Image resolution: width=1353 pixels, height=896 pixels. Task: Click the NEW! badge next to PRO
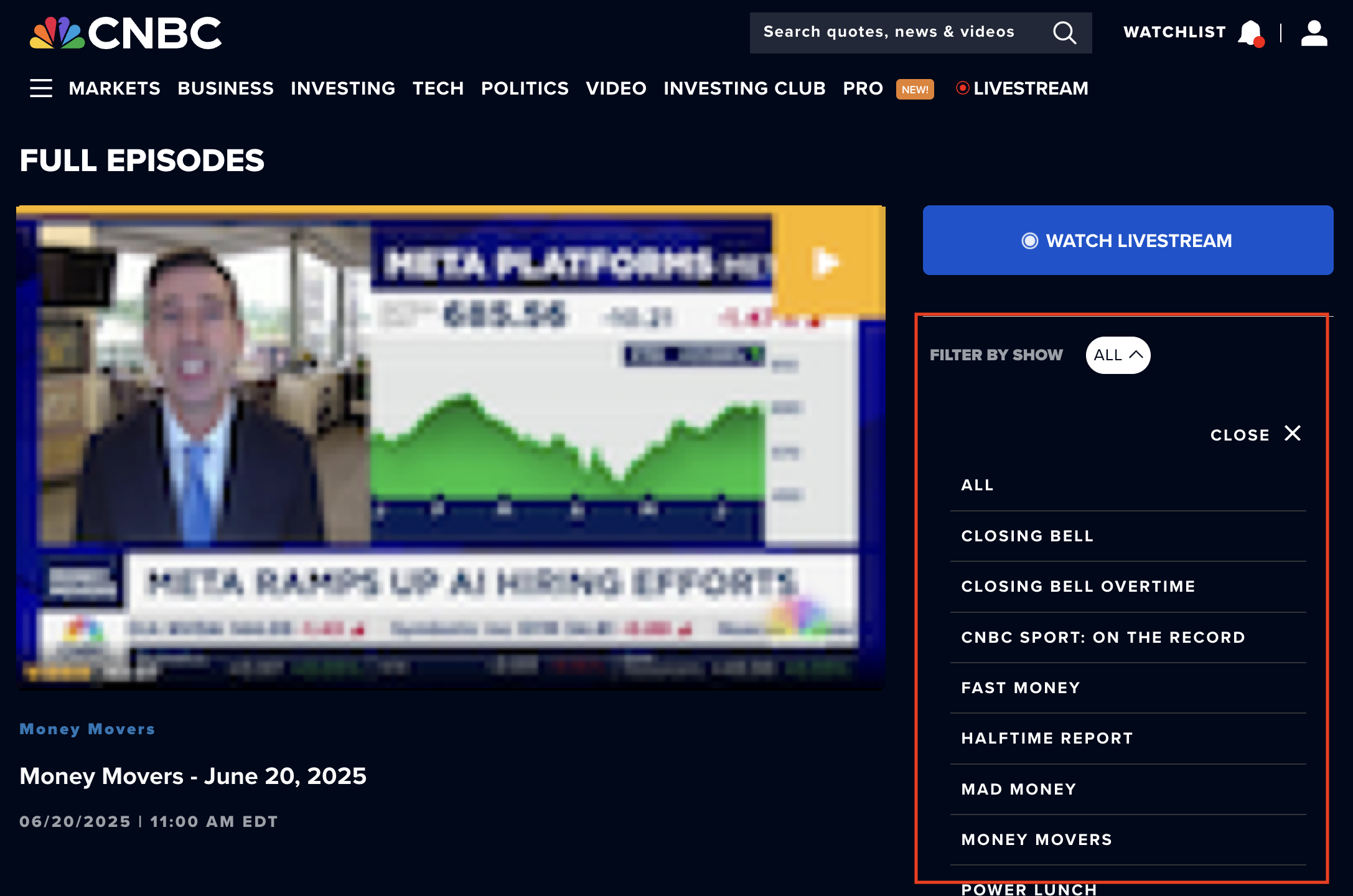(x=915, y=89)
